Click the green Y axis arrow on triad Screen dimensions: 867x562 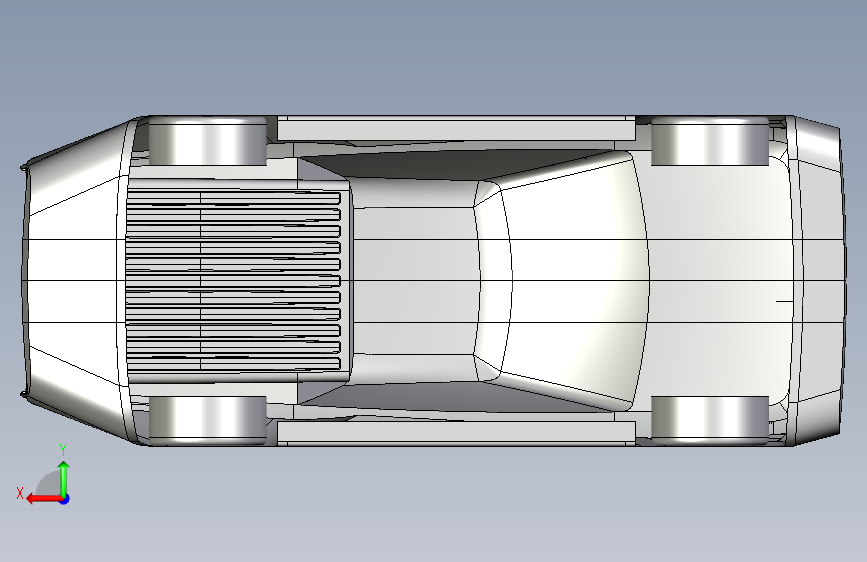tap(64, 478)
